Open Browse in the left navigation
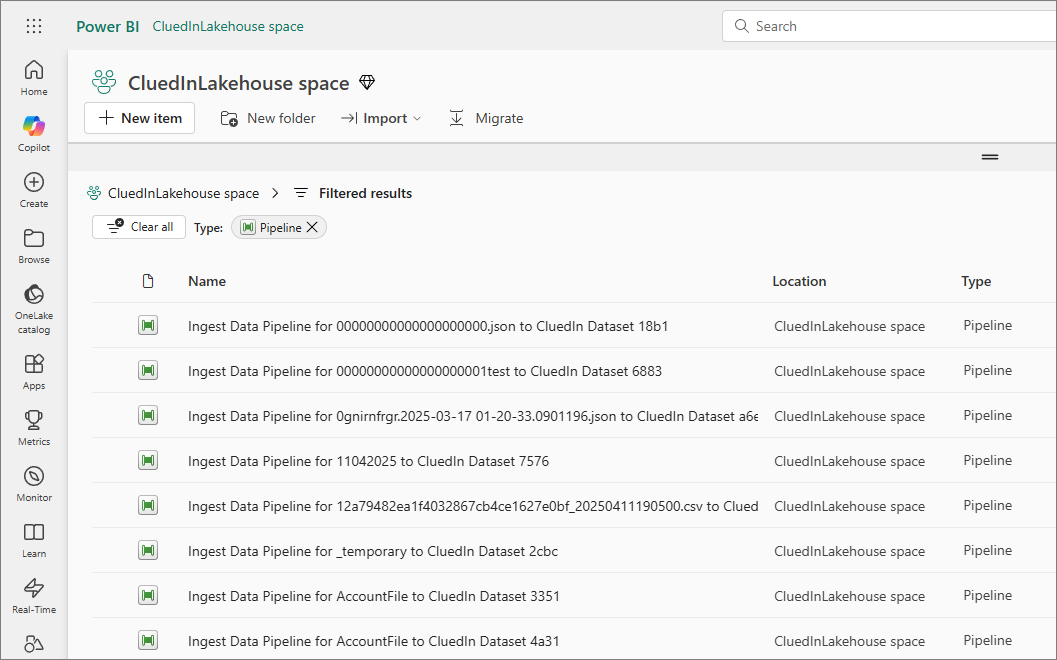This screenshot has width=1057, height=660. click(x=34, y=245)
